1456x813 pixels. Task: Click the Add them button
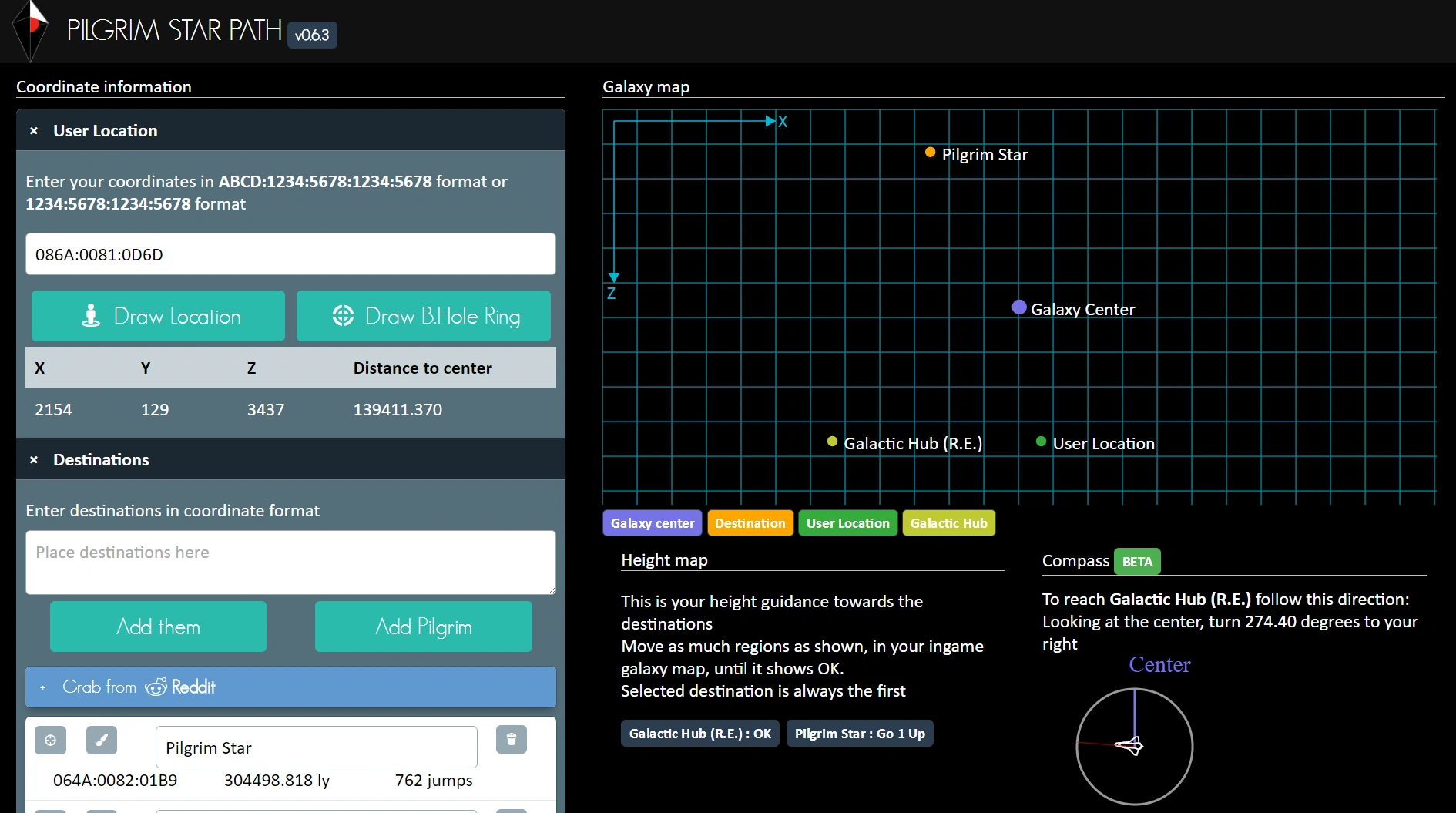158,627
